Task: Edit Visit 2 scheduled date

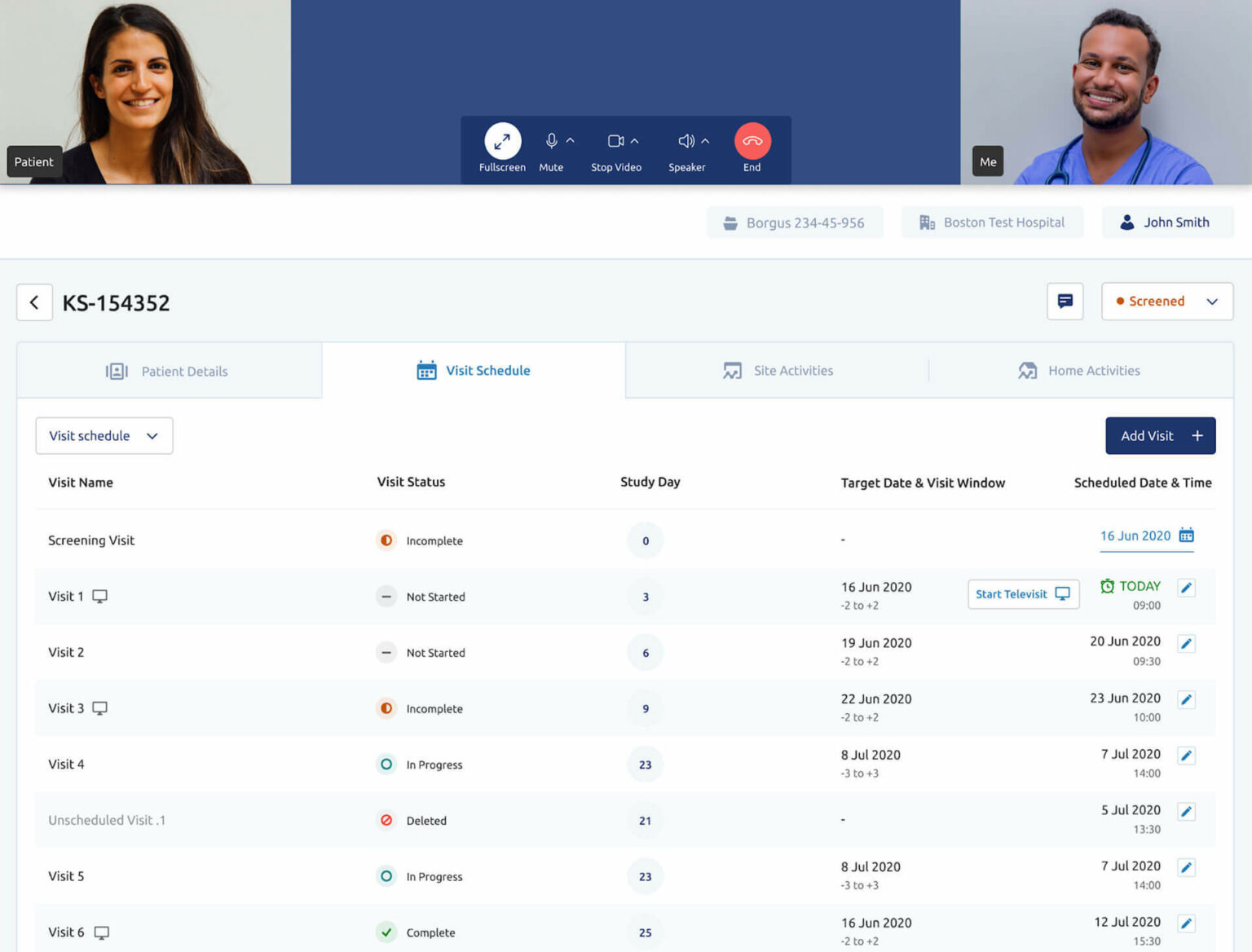Action: pyautogui.click(x=1187, y=644)
